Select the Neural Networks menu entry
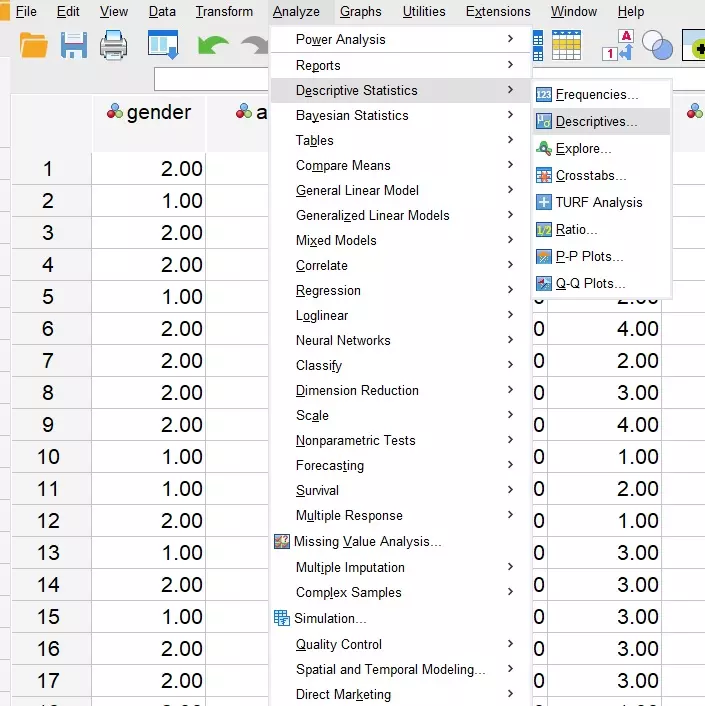705x706 pixels. click(x=401, y=340)
